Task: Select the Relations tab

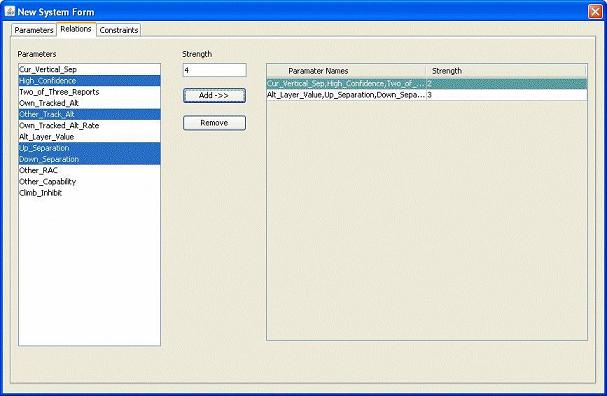Action: [76, 29]
